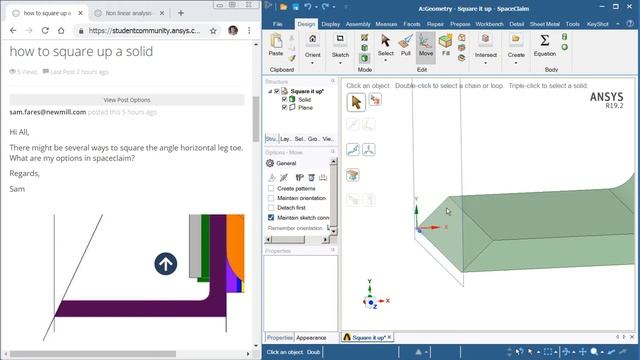Toggle visibility checkbox of Plane
Screen dimensions: 640x360
click(x=284, y=108)
